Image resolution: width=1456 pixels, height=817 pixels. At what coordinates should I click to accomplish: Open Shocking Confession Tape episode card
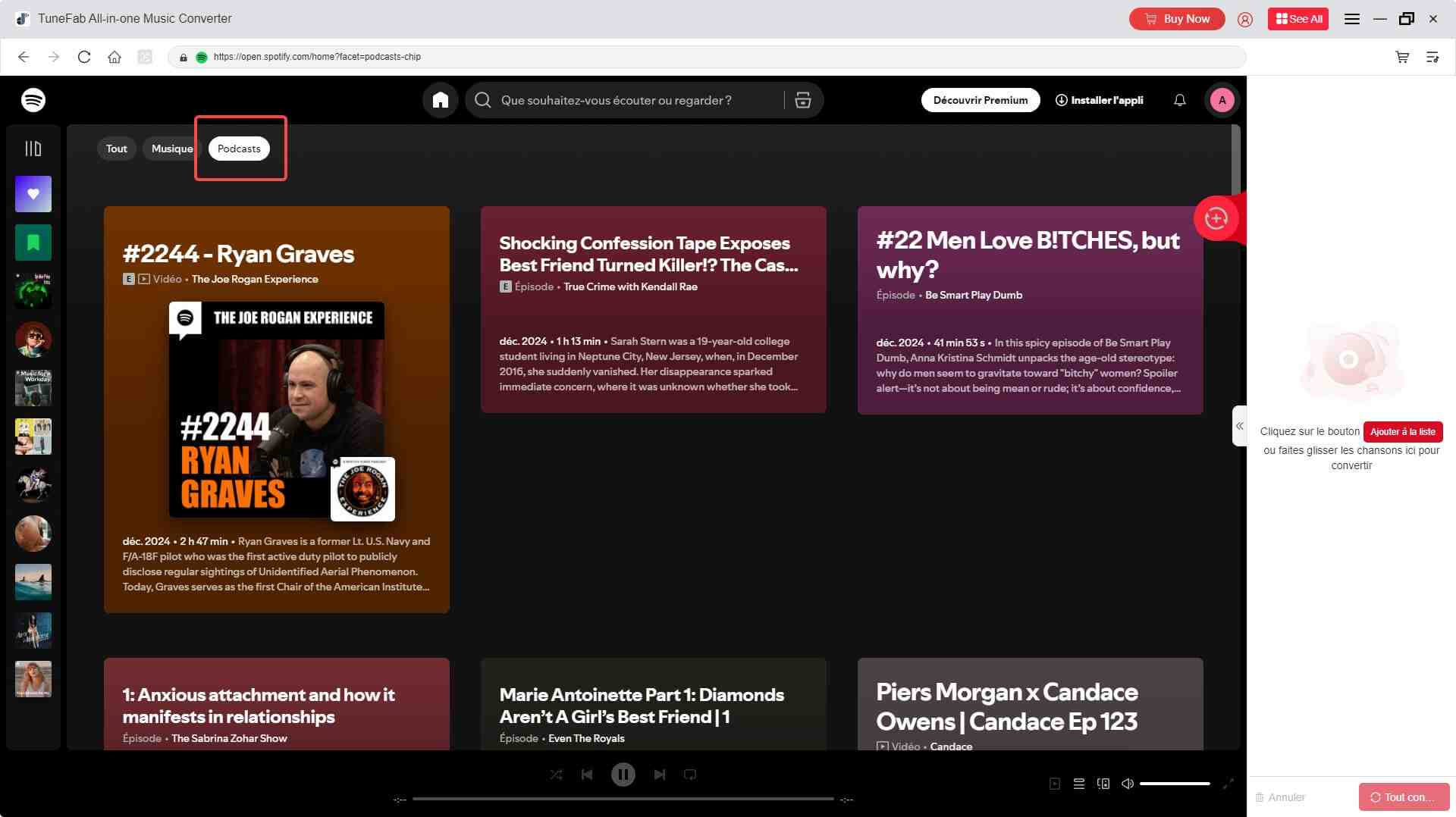(653, 309)
